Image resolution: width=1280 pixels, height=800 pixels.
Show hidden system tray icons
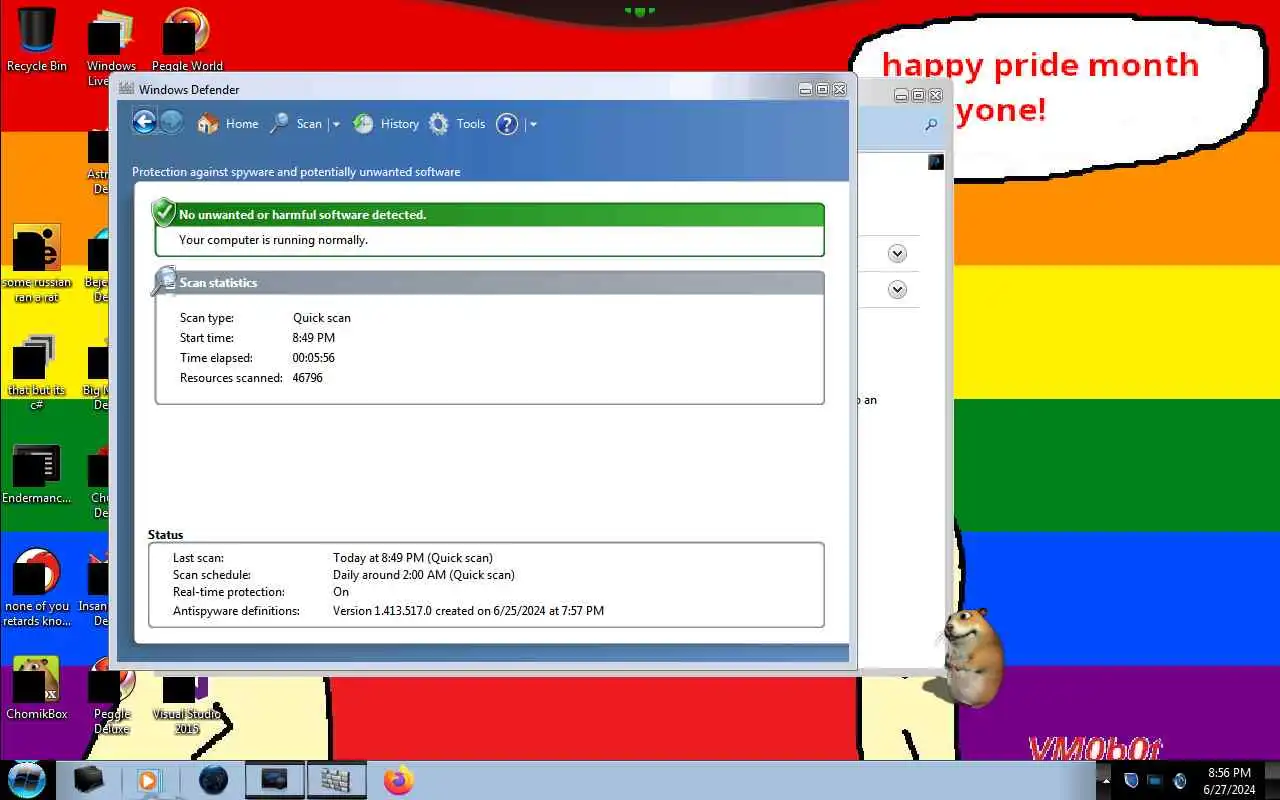click(1106, 781)
